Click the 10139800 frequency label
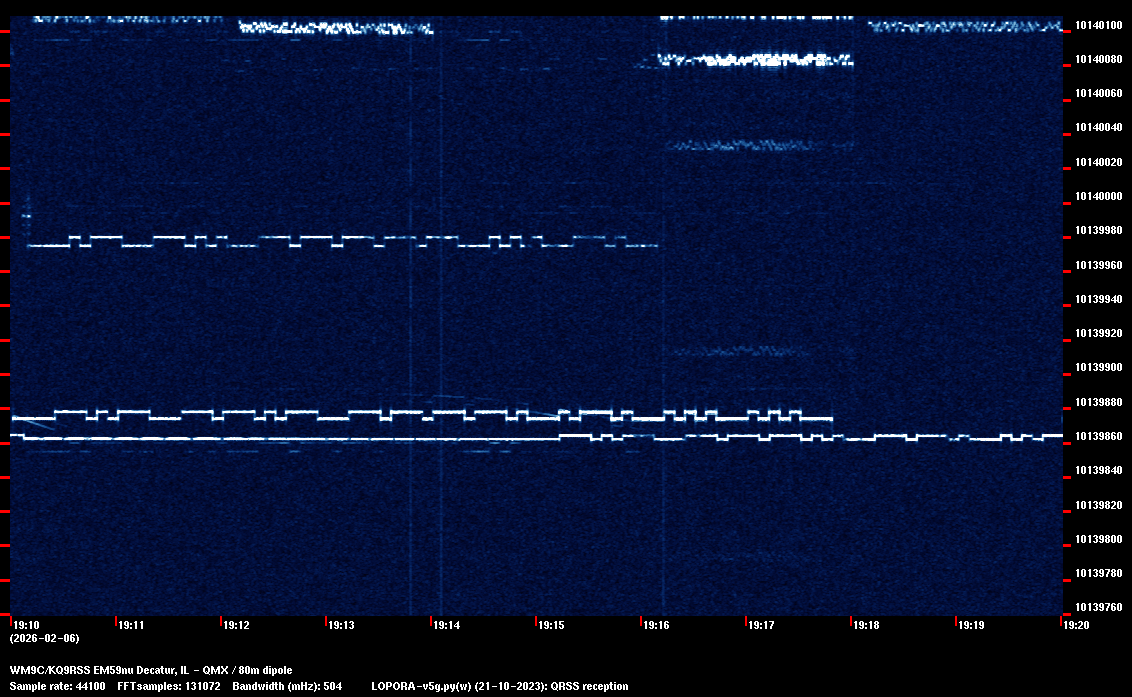Viewport: 1132px width, 697px height. [x=1098, y=539]
